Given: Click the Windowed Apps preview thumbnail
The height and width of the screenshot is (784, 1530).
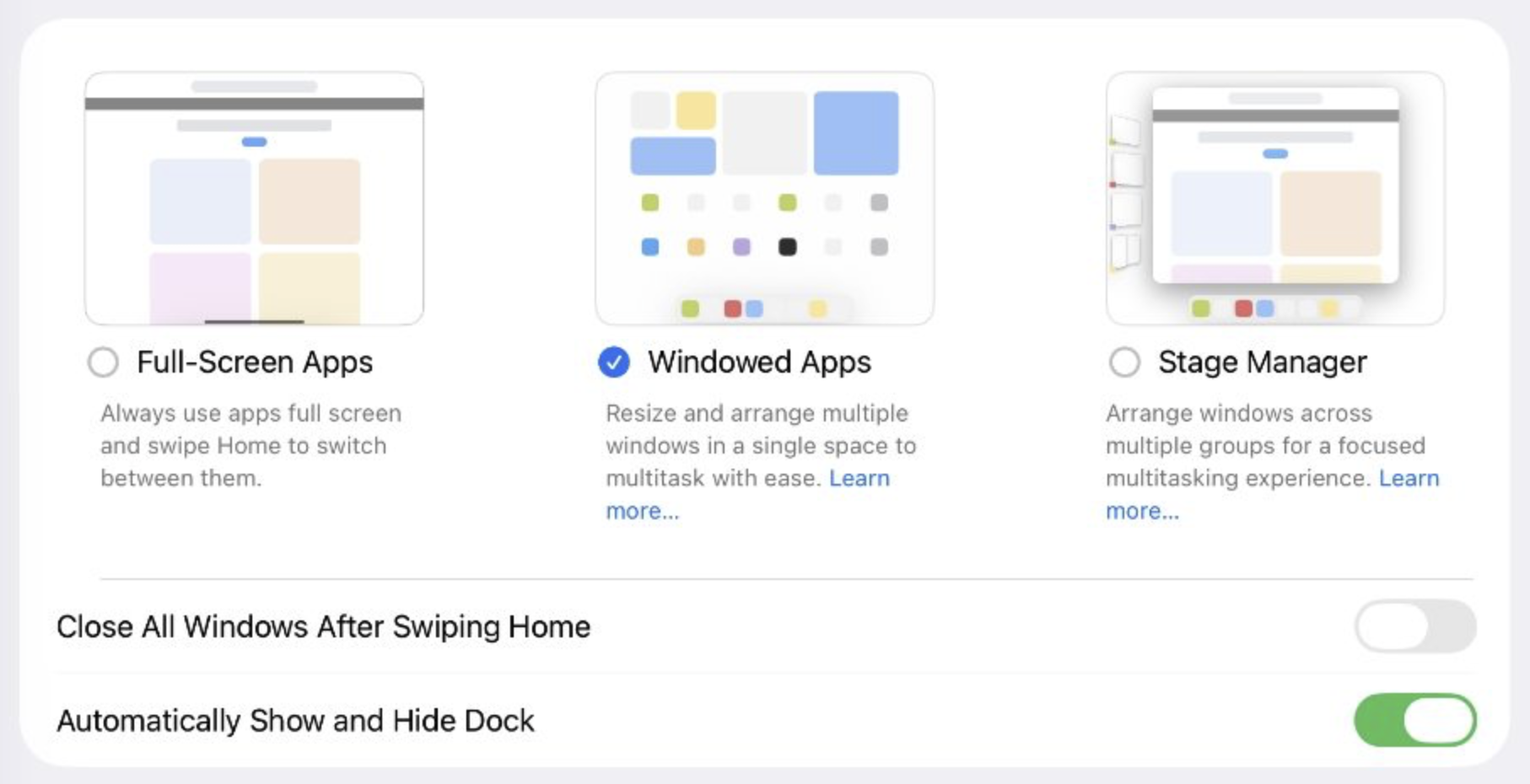Looking at the screenshot, I should [x=764, y=198].
